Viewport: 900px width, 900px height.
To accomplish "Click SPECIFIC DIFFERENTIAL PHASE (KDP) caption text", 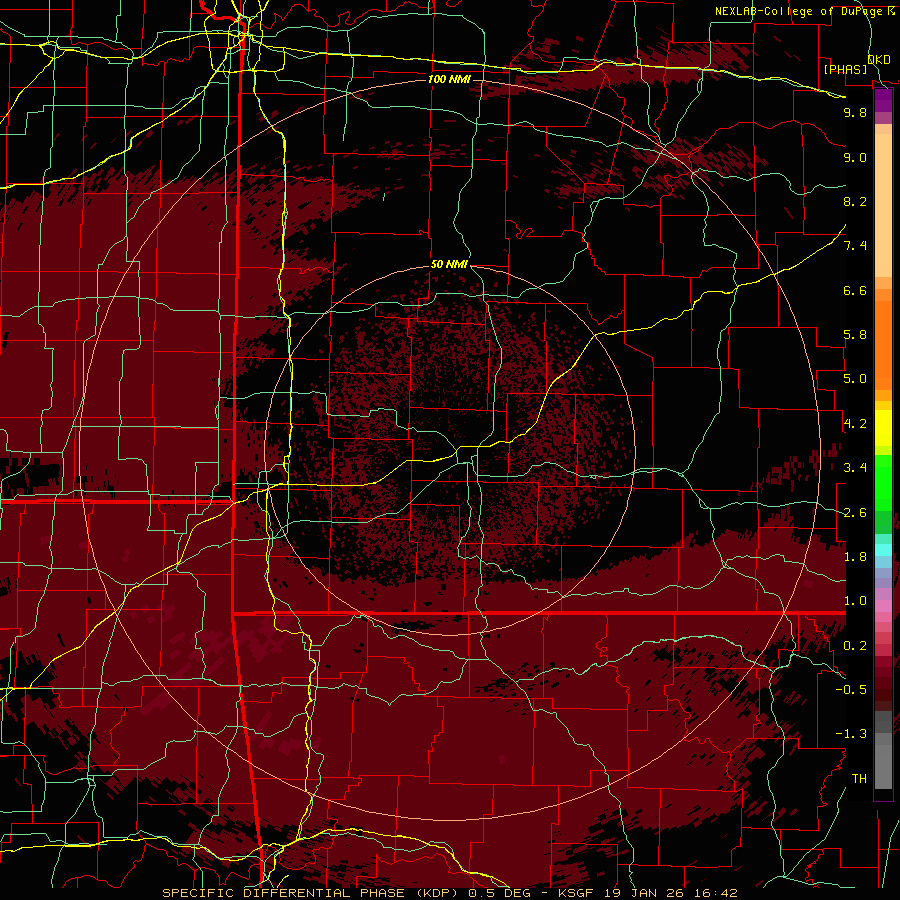I will (310, 893).
